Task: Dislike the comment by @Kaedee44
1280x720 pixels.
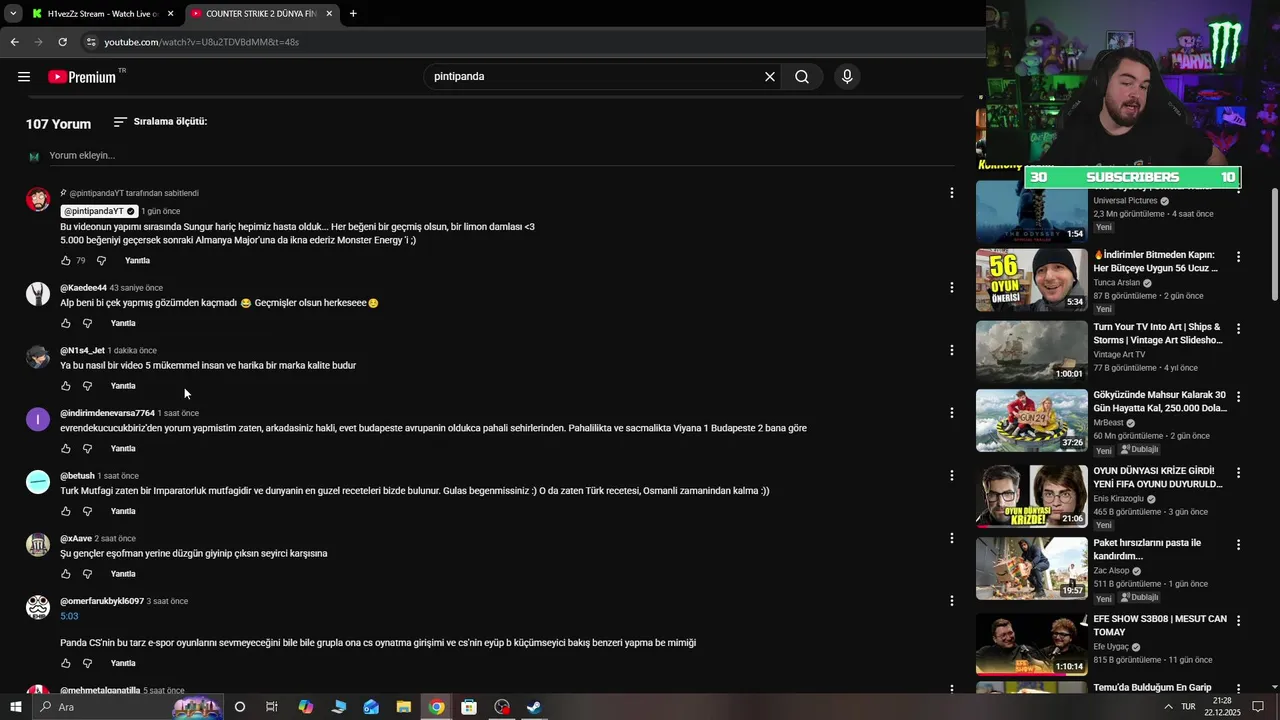Action: [x=87, y=324]
